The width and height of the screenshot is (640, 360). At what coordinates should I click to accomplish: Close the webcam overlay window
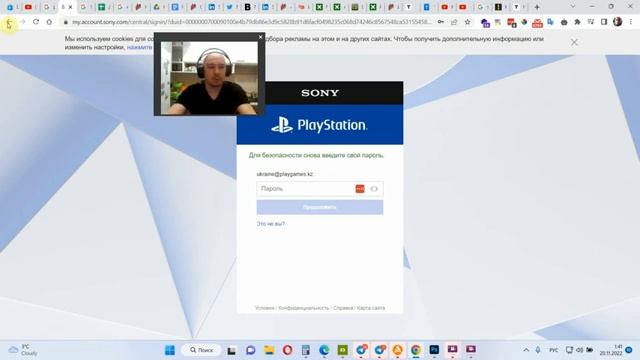[x=260, y=37]
